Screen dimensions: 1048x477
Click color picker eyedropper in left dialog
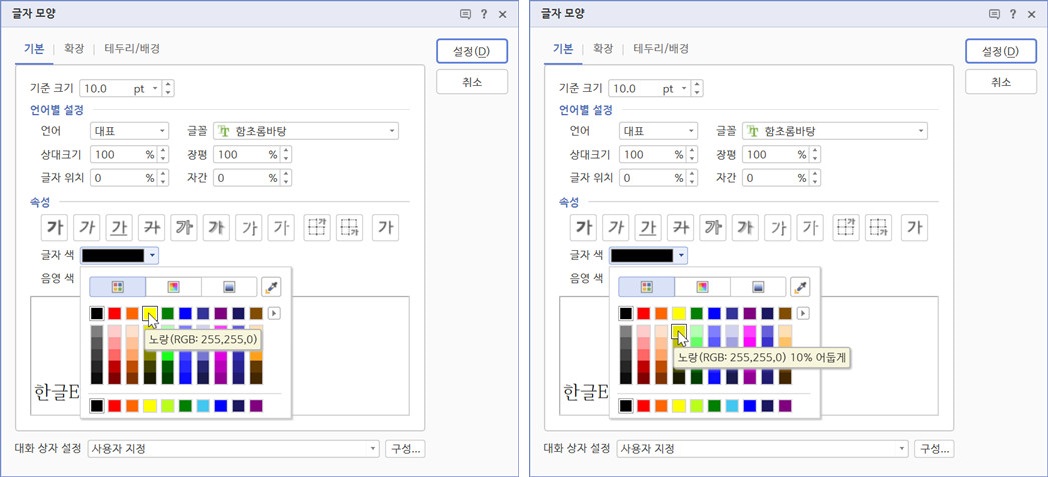pos(271,287)
